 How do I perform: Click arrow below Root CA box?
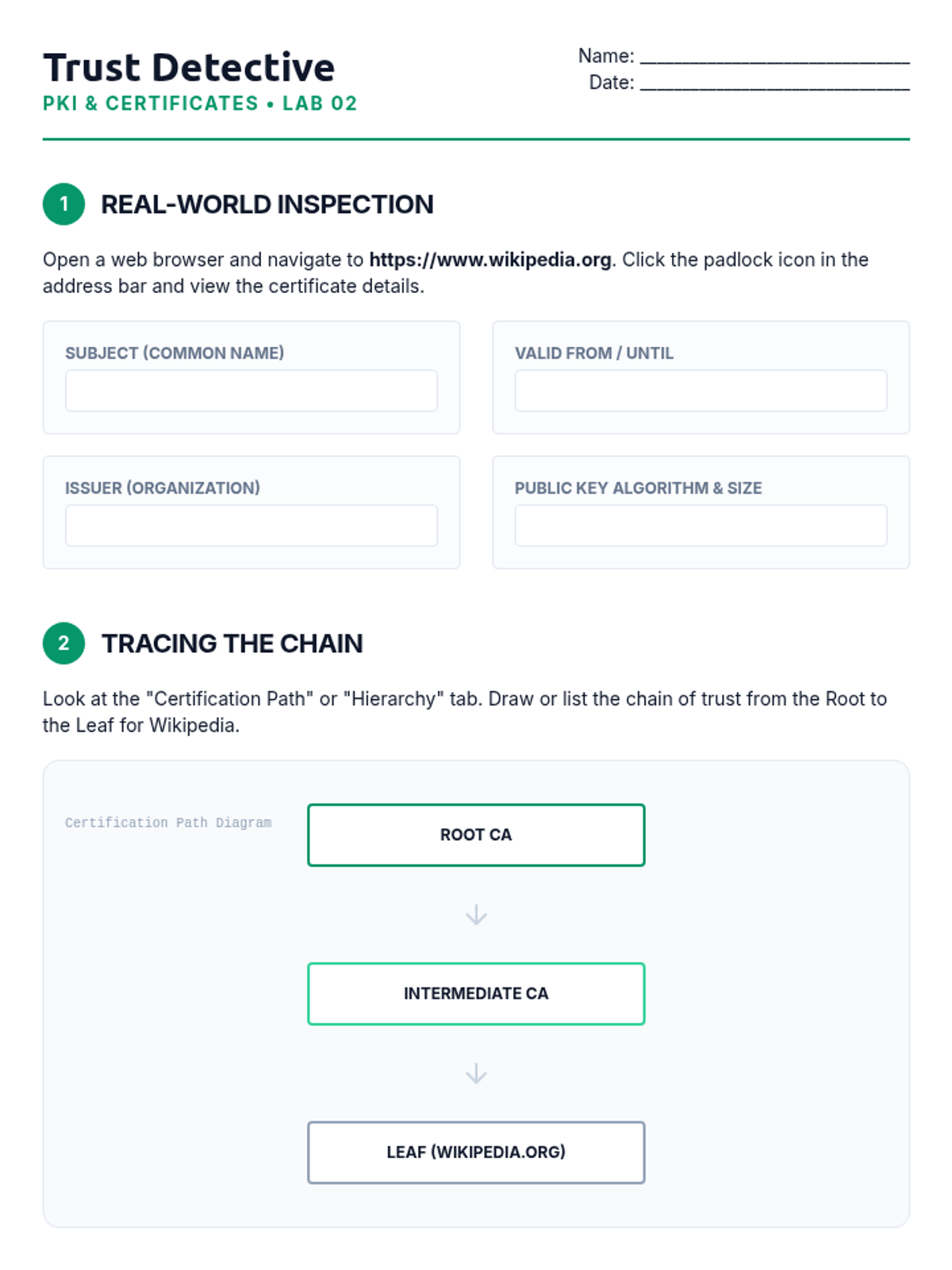tap(476, 914)
